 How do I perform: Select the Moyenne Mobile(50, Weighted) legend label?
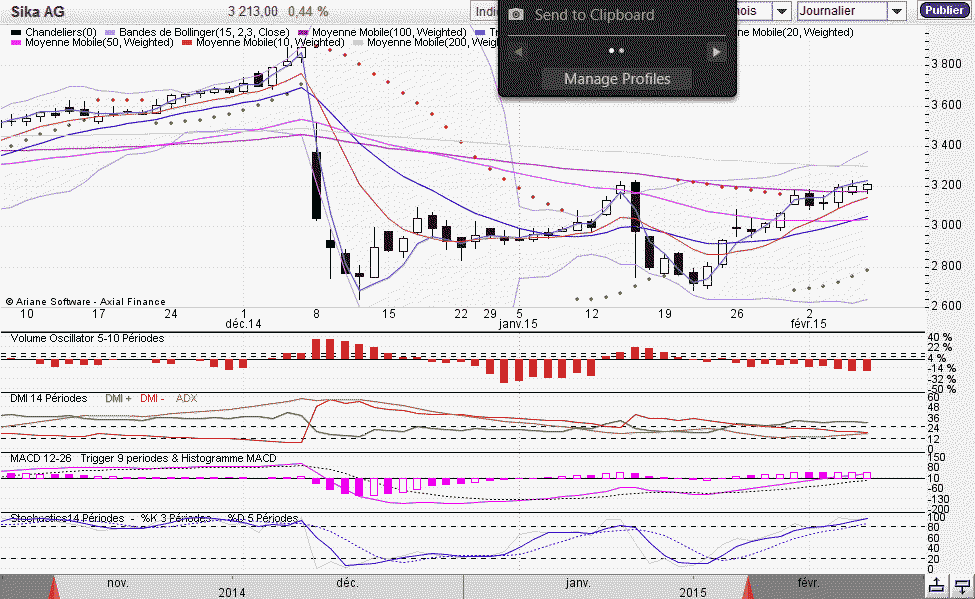pyautogui.click(x=99, y=42)
